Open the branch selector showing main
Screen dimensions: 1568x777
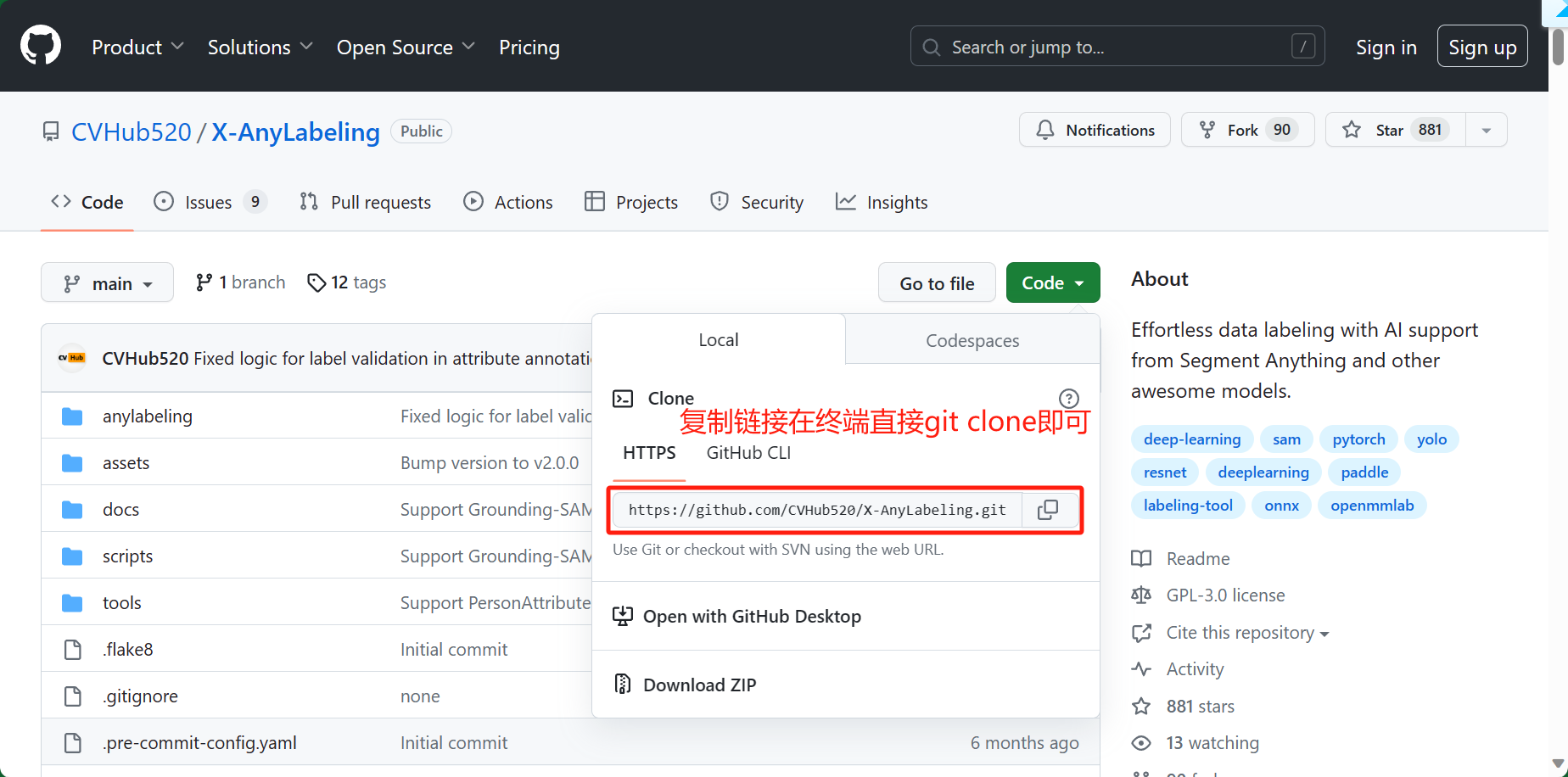[107, 282]
